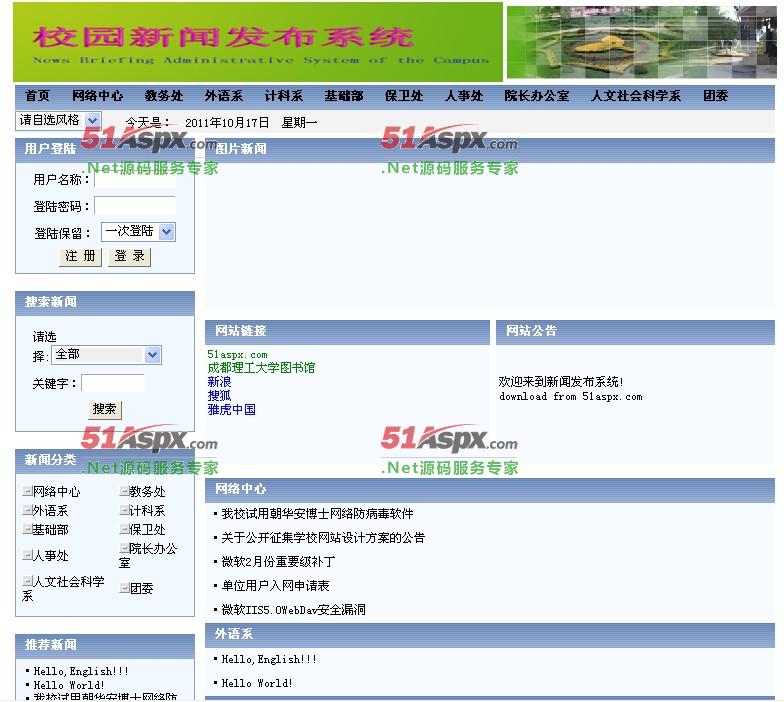
Task: Toggle the 团委 category tree icon
Action: point(124,588)
